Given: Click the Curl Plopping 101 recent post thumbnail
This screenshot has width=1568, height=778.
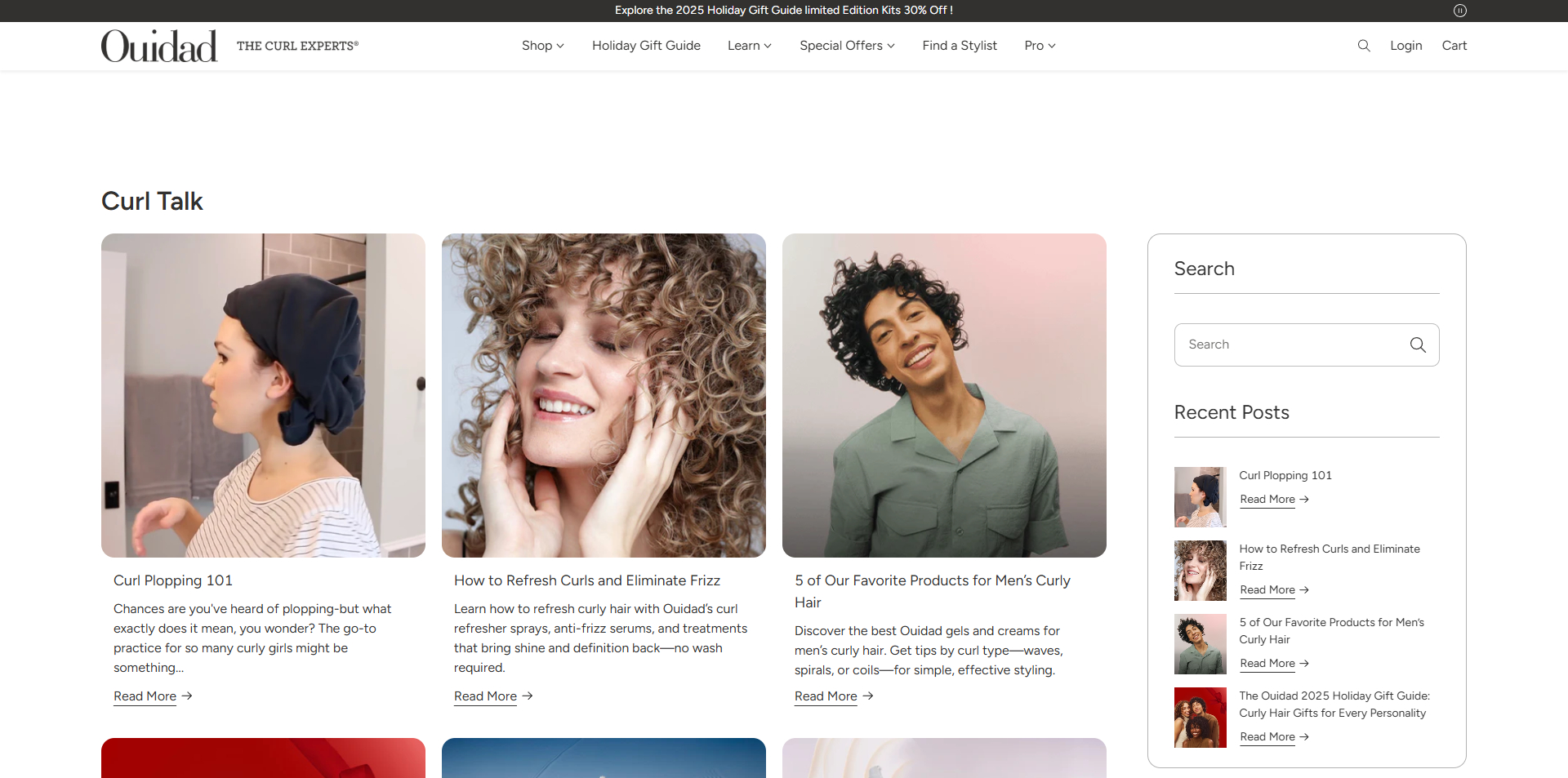Looking at the screenshot, I should click(1200, 496).
